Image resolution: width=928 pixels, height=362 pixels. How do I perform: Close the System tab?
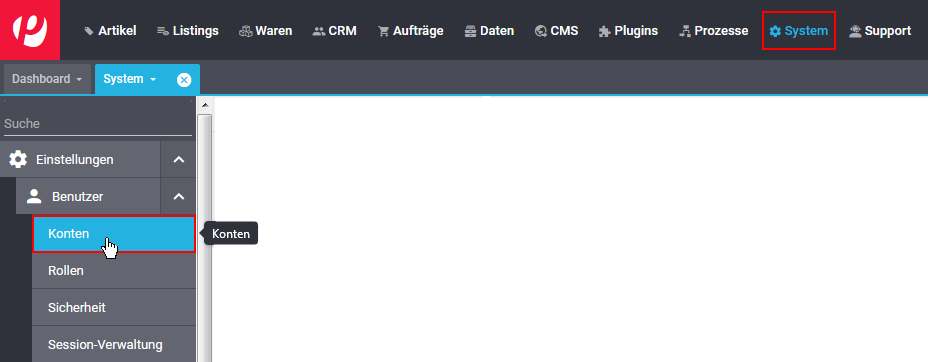(184, 79)
